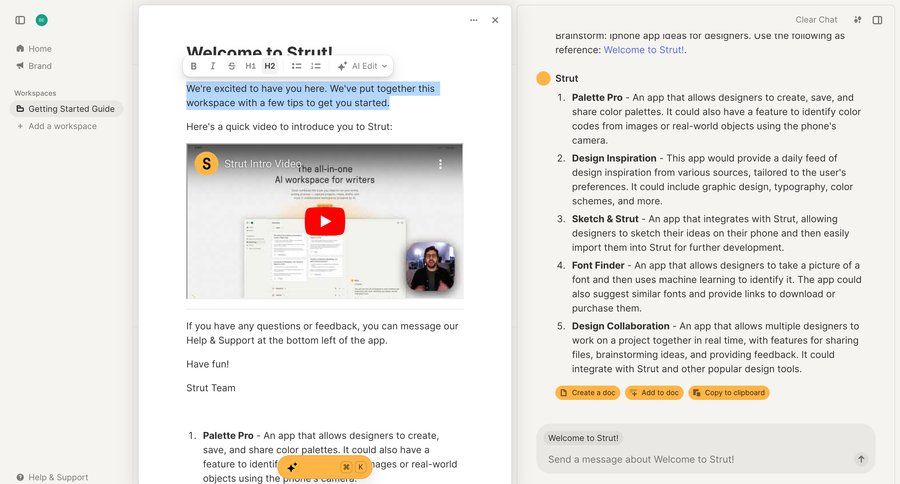Open document more options ellipsis

click(474, 20)
